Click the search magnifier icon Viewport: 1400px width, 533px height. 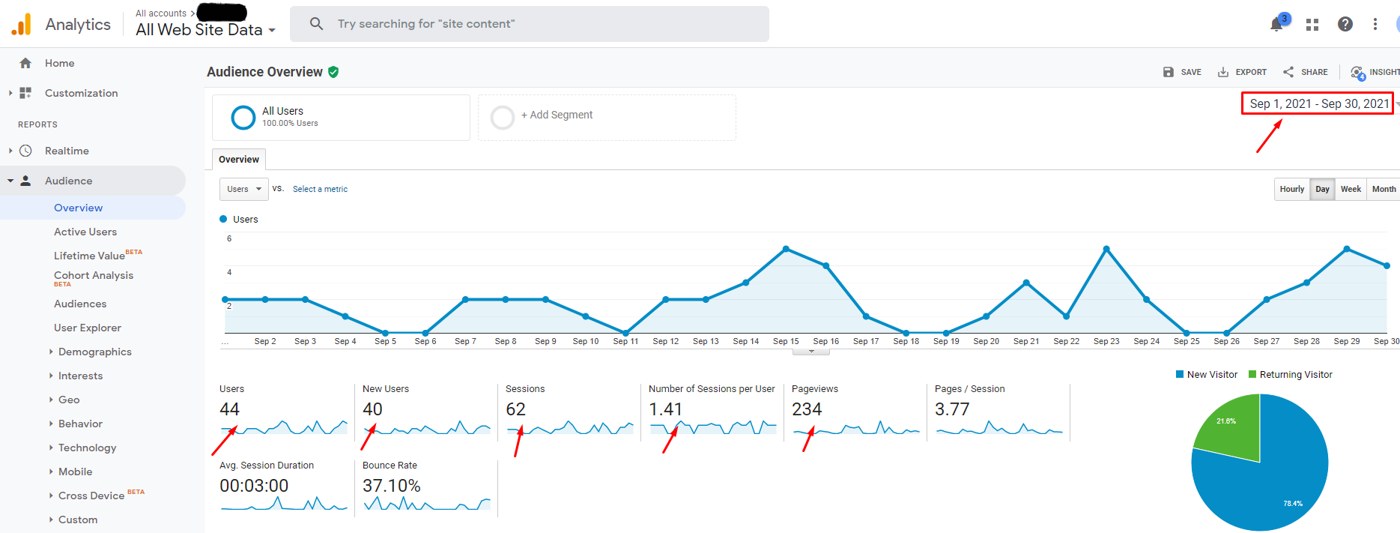(x=316, y=23)
